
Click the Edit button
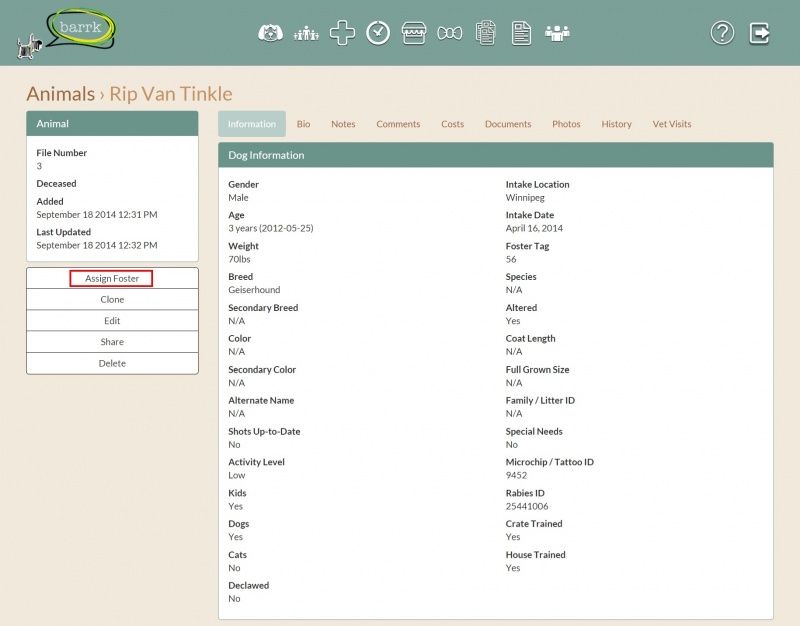coord(112,321)
